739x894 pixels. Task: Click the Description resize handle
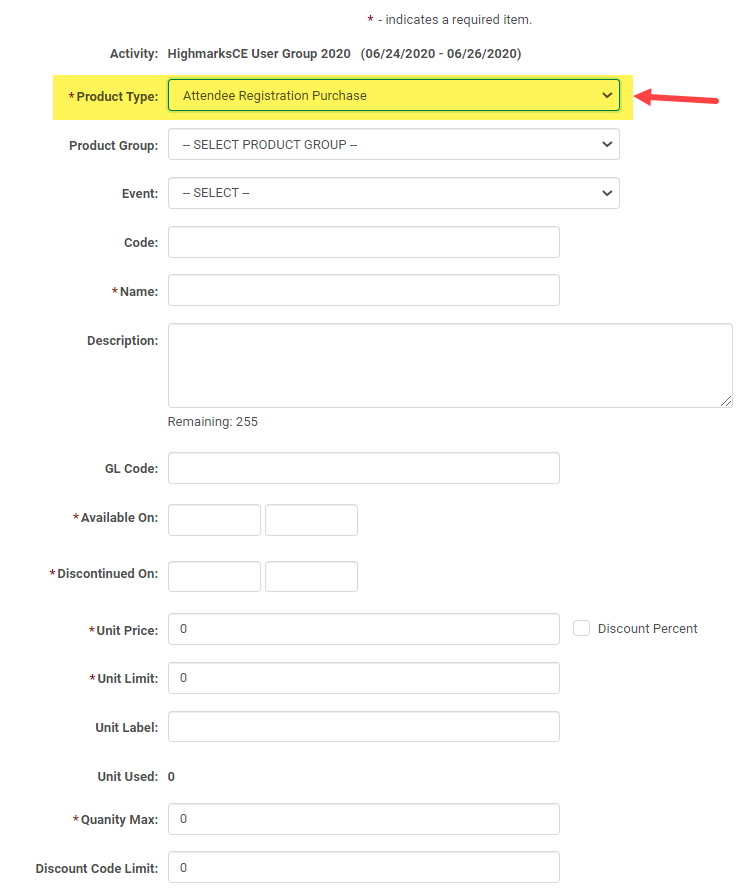click(727, 401)
